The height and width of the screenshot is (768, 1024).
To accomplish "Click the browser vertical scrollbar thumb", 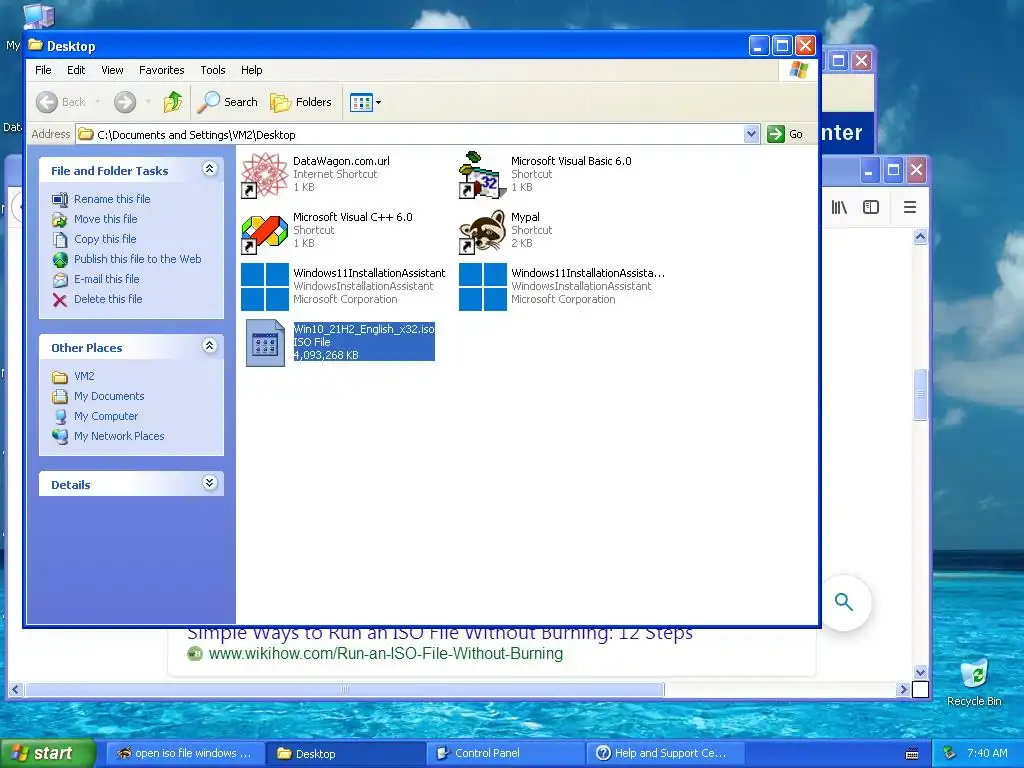I will pyautogui.click(x=920, y=394).
